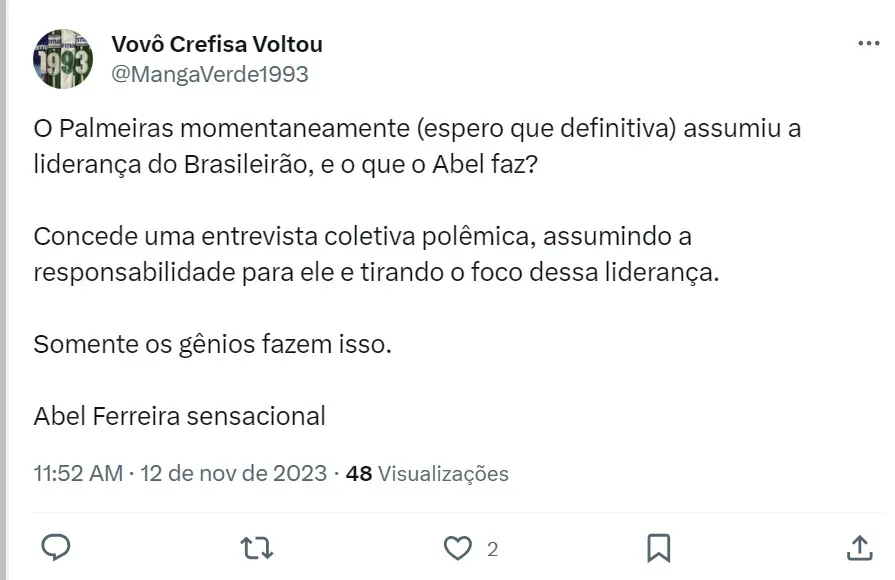This screenshot has width=895, height=580.
Task: Repost this tweet with the retweet icon
Action: coord(257,547)
